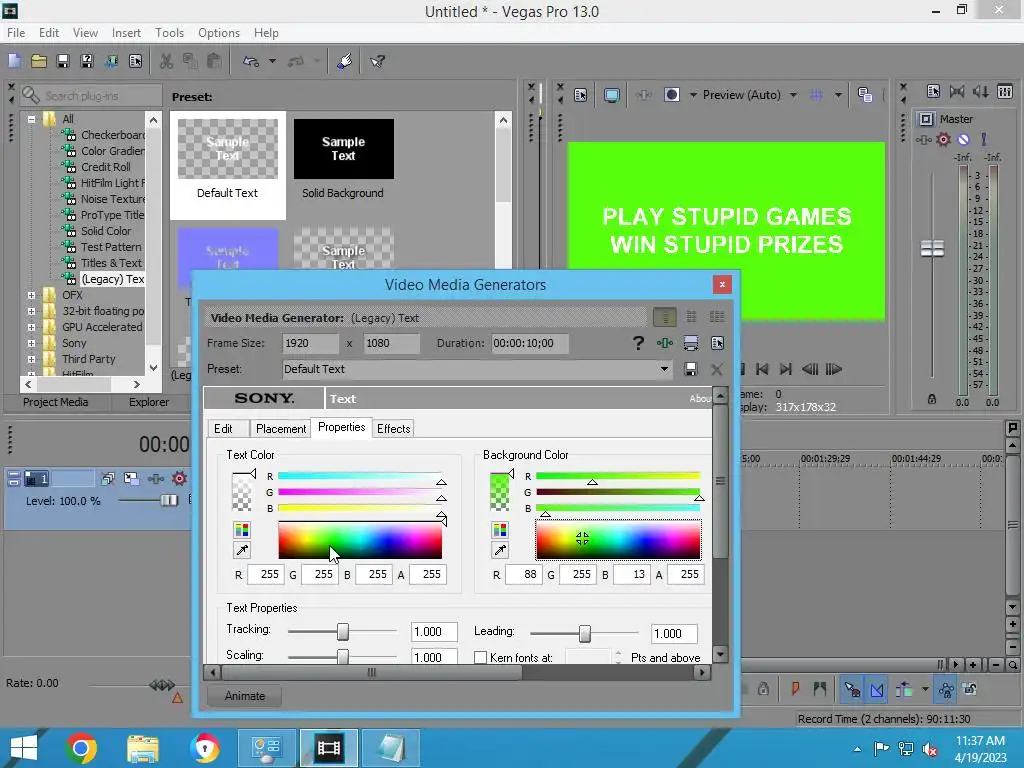Switch to the Placement tab
1024x768 pixels.
coord(281,428)
